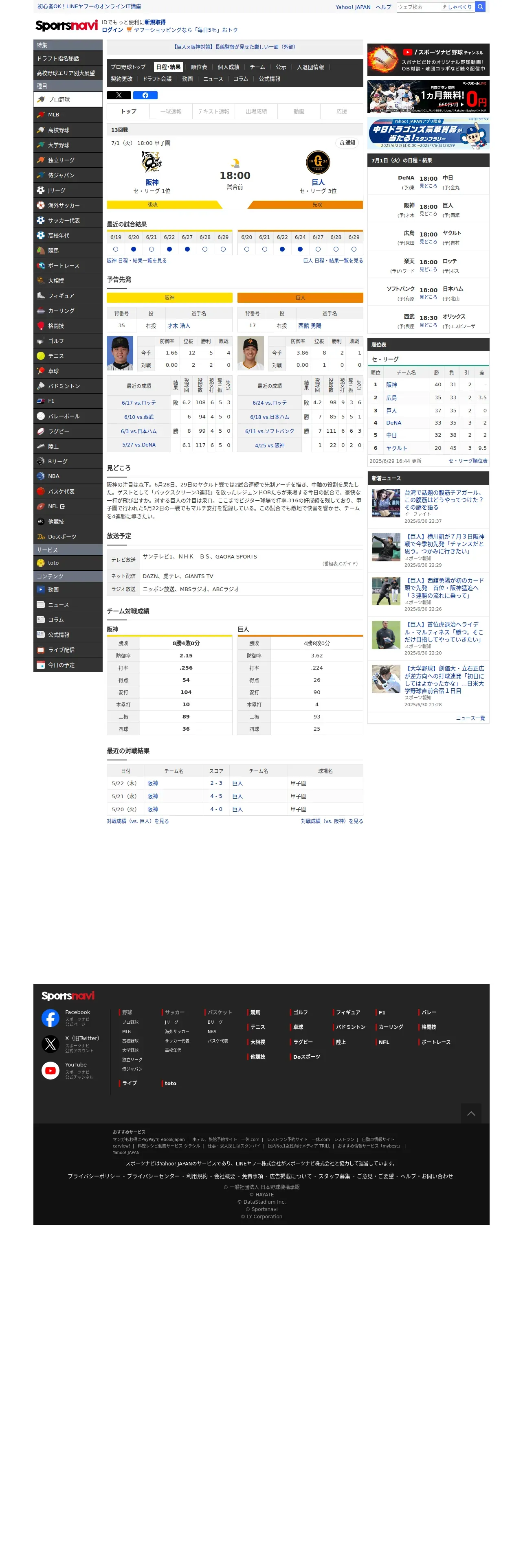Image resolution: width=523 pixels, height=1568 pixels.
Task: Open the 新規取得 ID registration link
Action: pos(155,22)
